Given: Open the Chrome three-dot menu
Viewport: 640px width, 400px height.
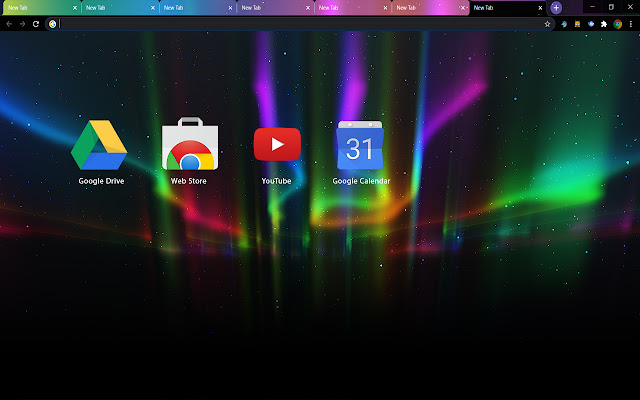Looking at the screenshot, I should (x=630, y=23).
